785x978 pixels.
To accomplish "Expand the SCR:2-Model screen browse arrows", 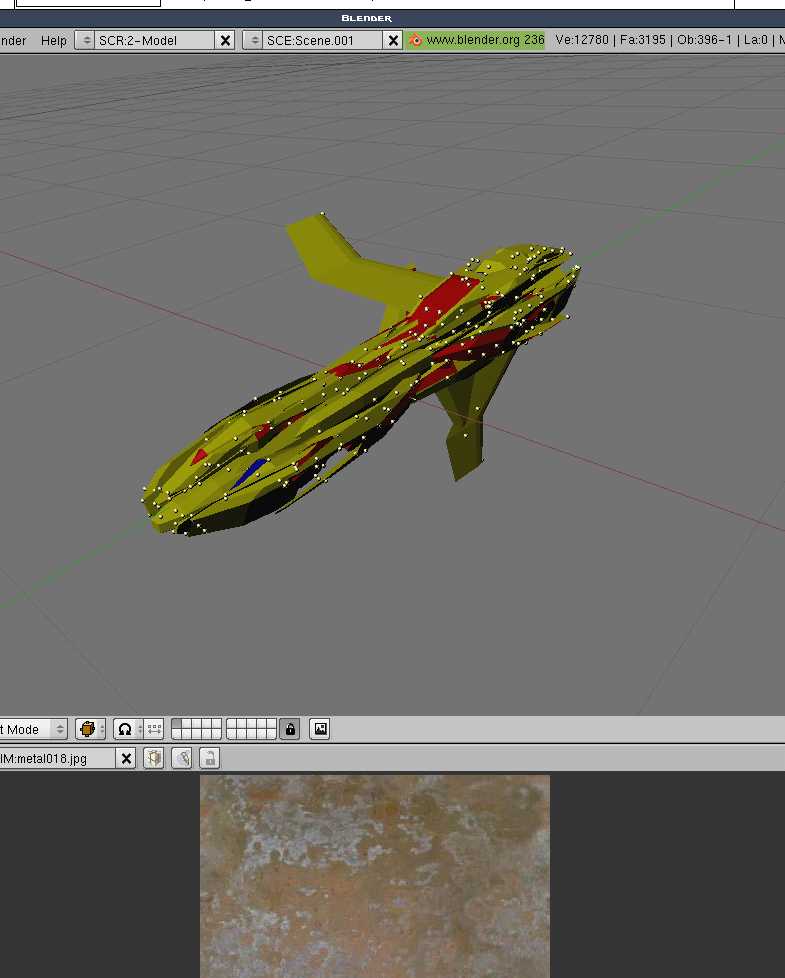I will pos(86,40).
